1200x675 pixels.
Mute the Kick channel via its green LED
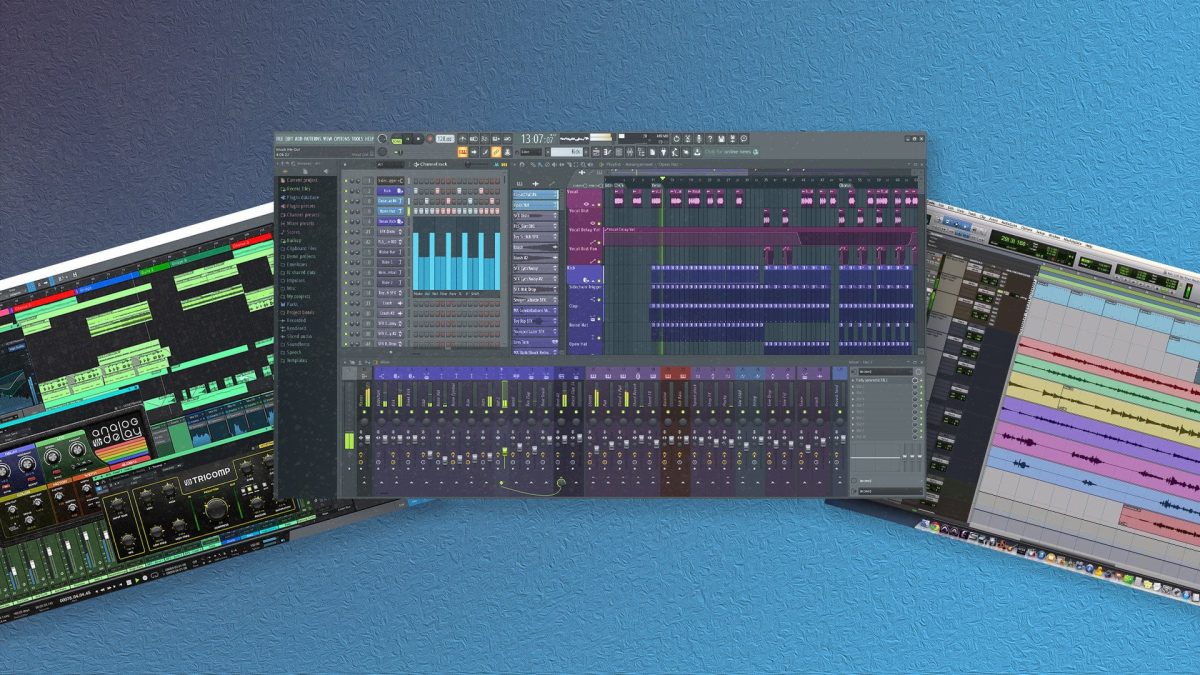(x=346, y=191)
